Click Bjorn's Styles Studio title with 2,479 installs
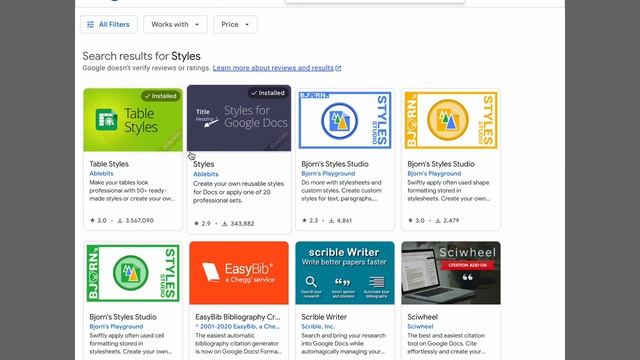This screenshot has height=360, width=640. (x=441, y=164)
